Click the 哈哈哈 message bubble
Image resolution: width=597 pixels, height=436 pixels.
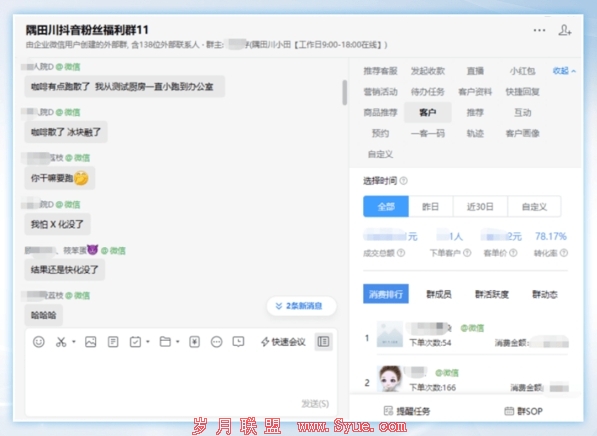(43, 315)
